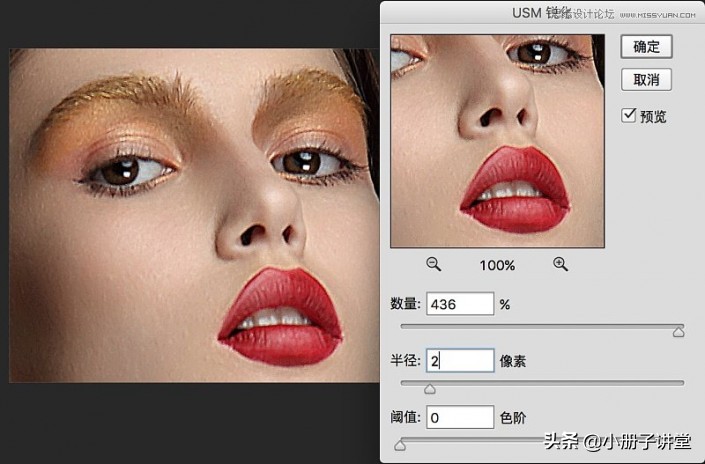
Task: Click the right end of 半径 slider track
Action: (x=682, y=382)
